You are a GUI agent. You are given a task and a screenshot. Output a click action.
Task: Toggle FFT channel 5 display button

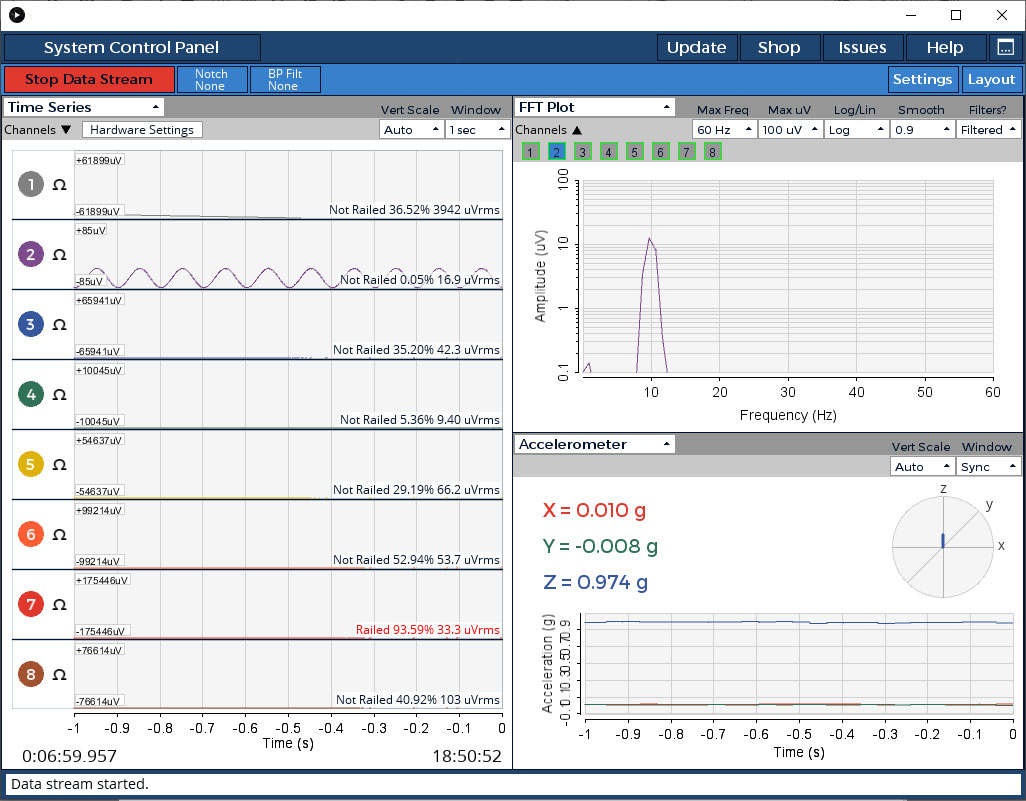point(634,152)
